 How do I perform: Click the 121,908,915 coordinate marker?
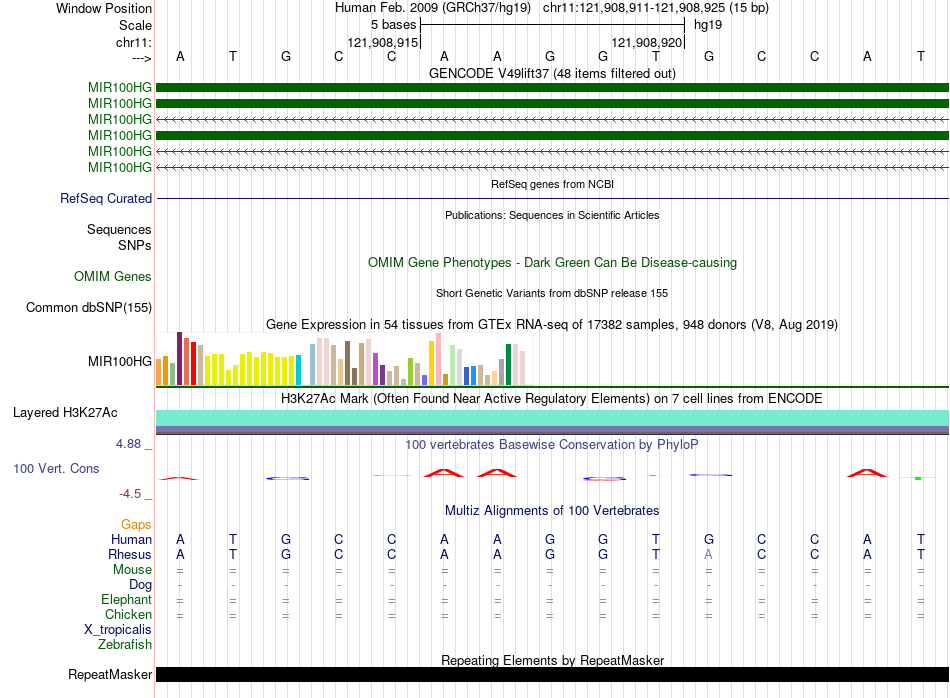[x=383, y=42]
